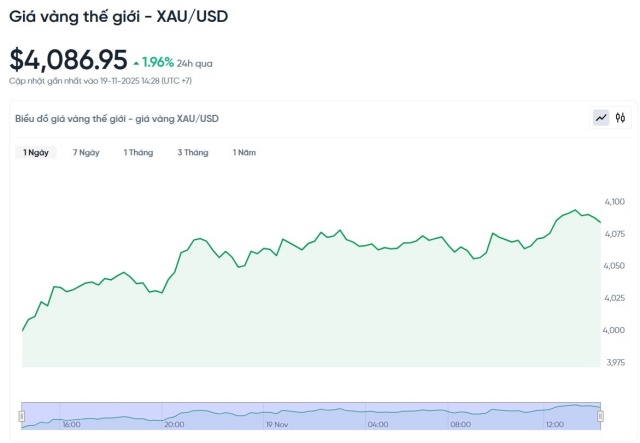640x443 pixels.
Task: Switch to the candlestick chart view
Action: (621, 118)
